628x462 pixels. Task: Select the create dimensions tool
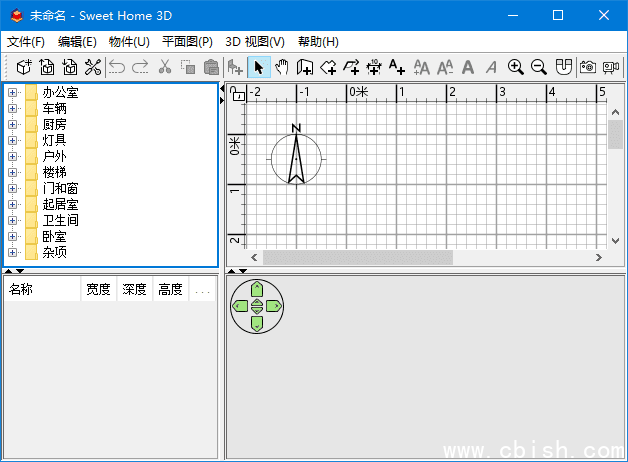374,67
